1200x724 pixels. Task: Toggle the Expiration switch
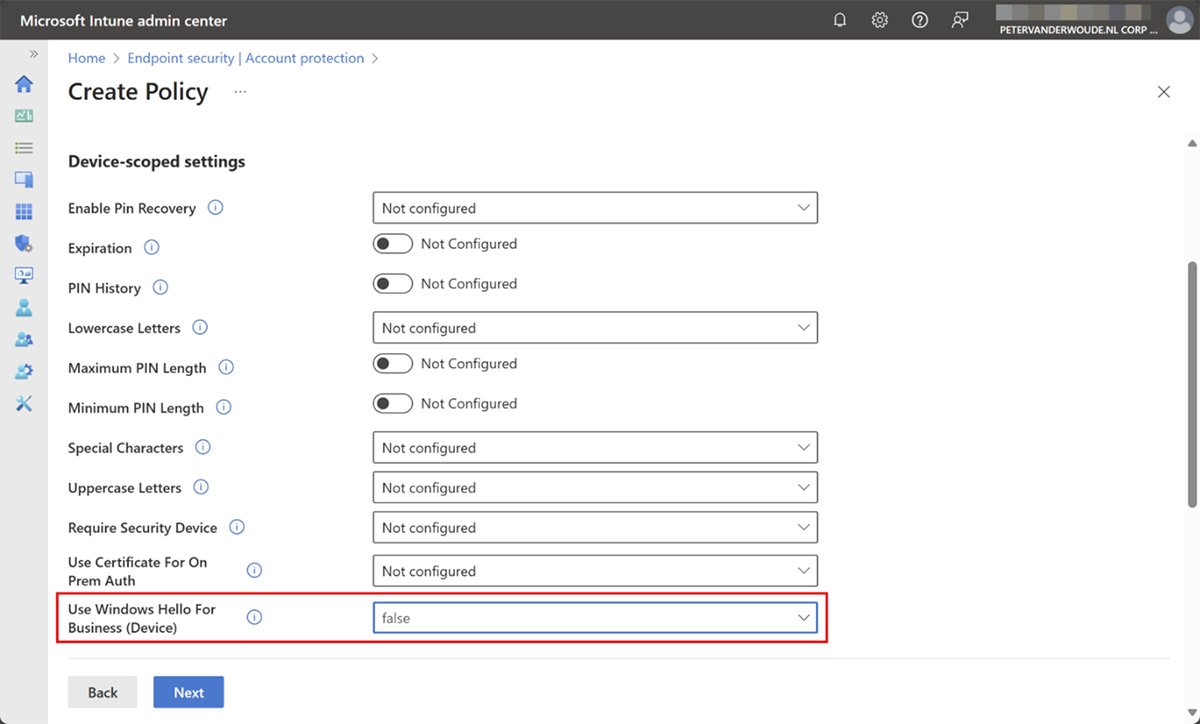(x=393, y=244)
